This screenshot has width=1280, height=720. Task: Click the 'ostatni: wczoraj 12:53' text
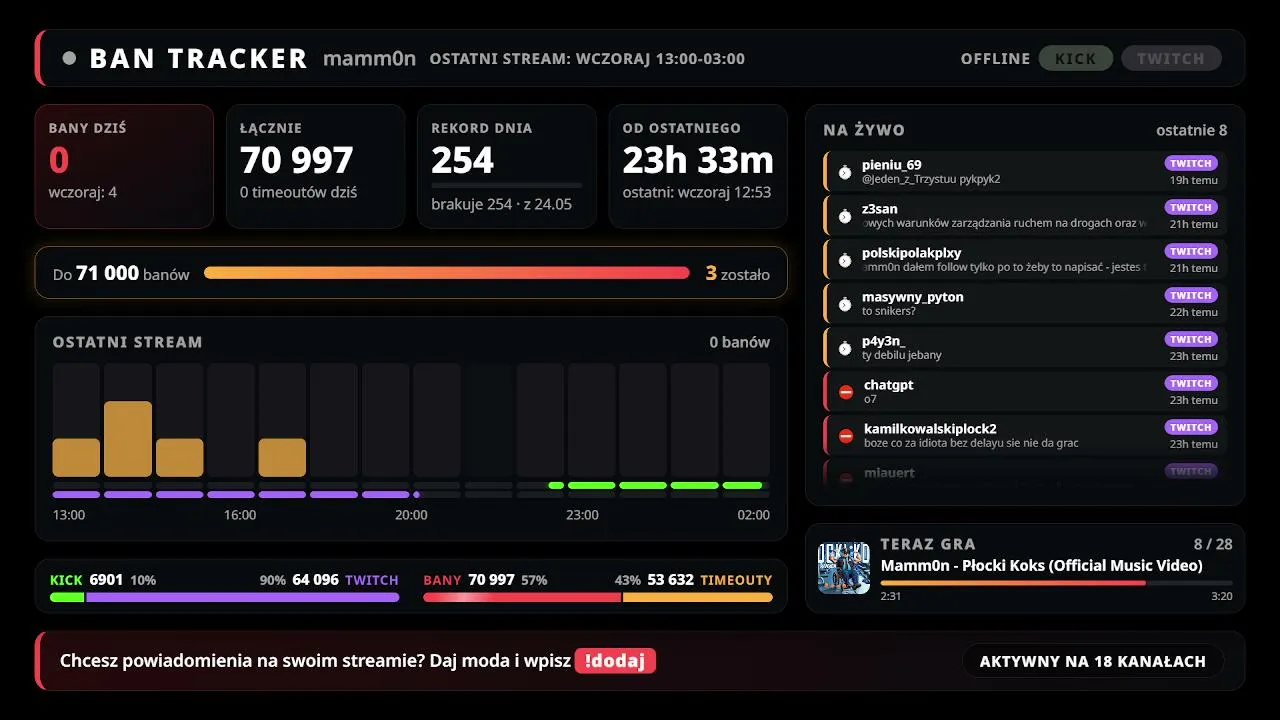[x=697, y=192]
